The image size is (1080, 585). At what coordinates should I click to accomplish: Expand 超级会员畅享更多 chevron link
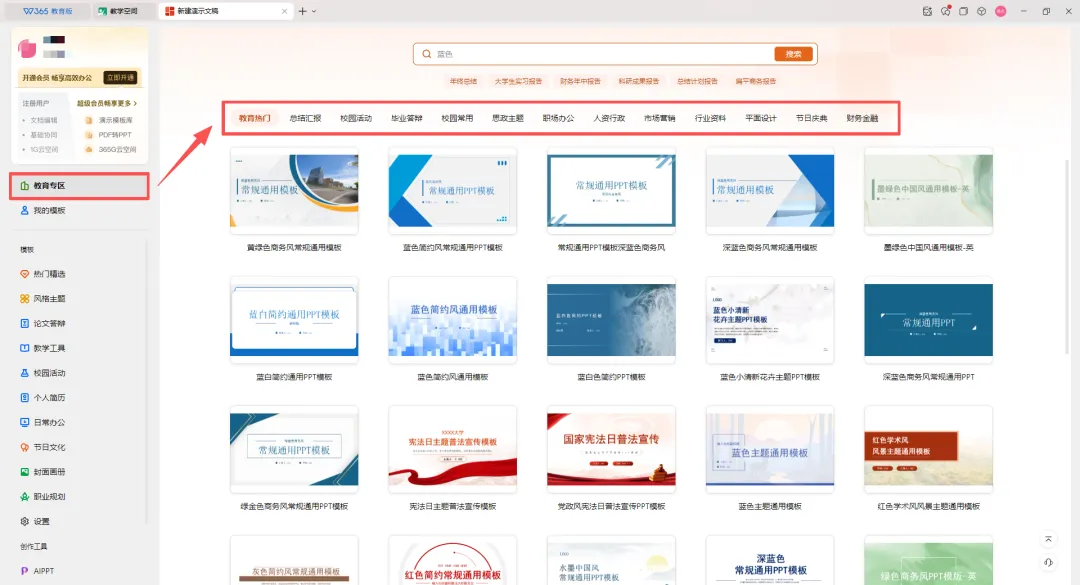(107, 103)
